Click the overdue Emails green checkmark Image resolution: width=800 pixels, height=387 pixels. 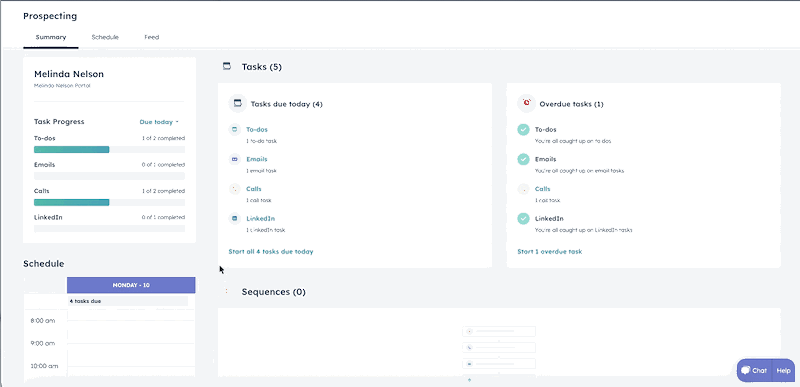click(523, 160)
